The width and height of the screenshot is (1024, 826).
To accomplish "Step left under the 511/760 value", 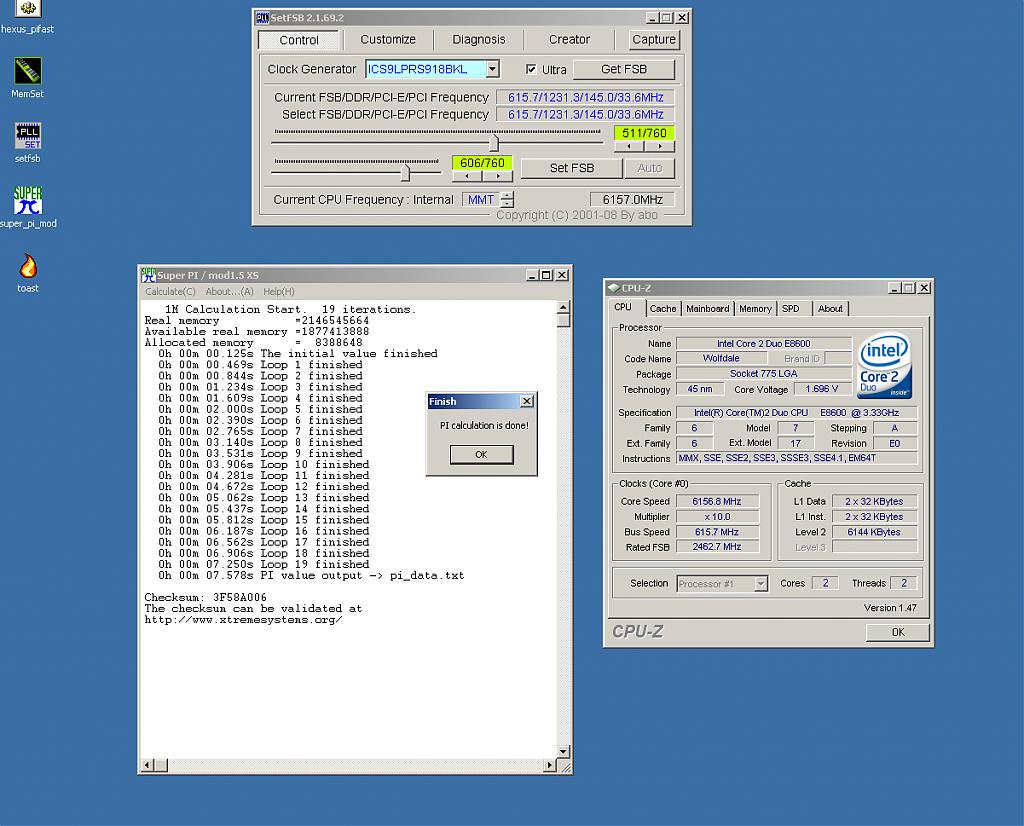I will coord(629,146).
